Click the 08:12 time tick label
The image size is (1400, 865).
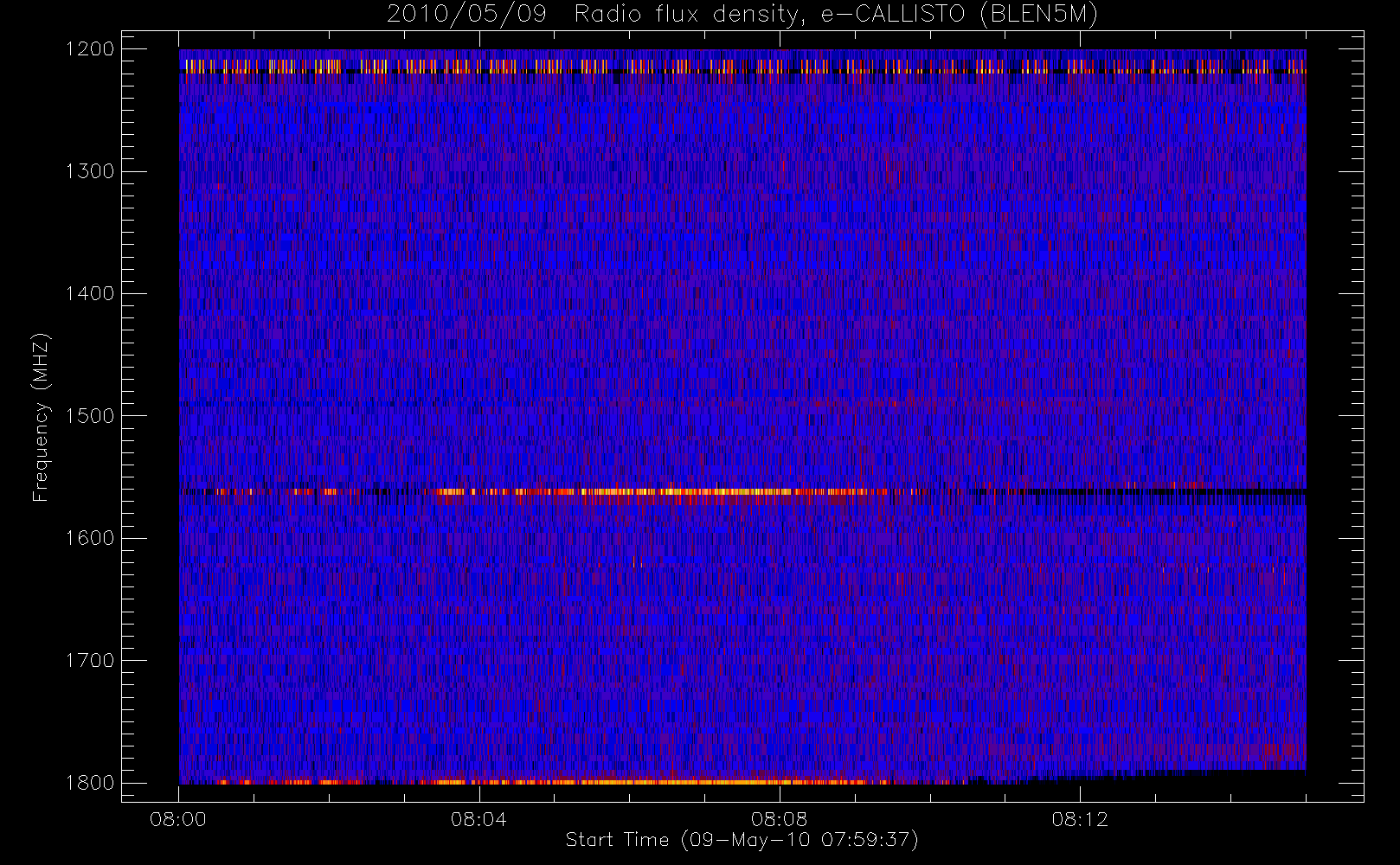(1080, 819)
